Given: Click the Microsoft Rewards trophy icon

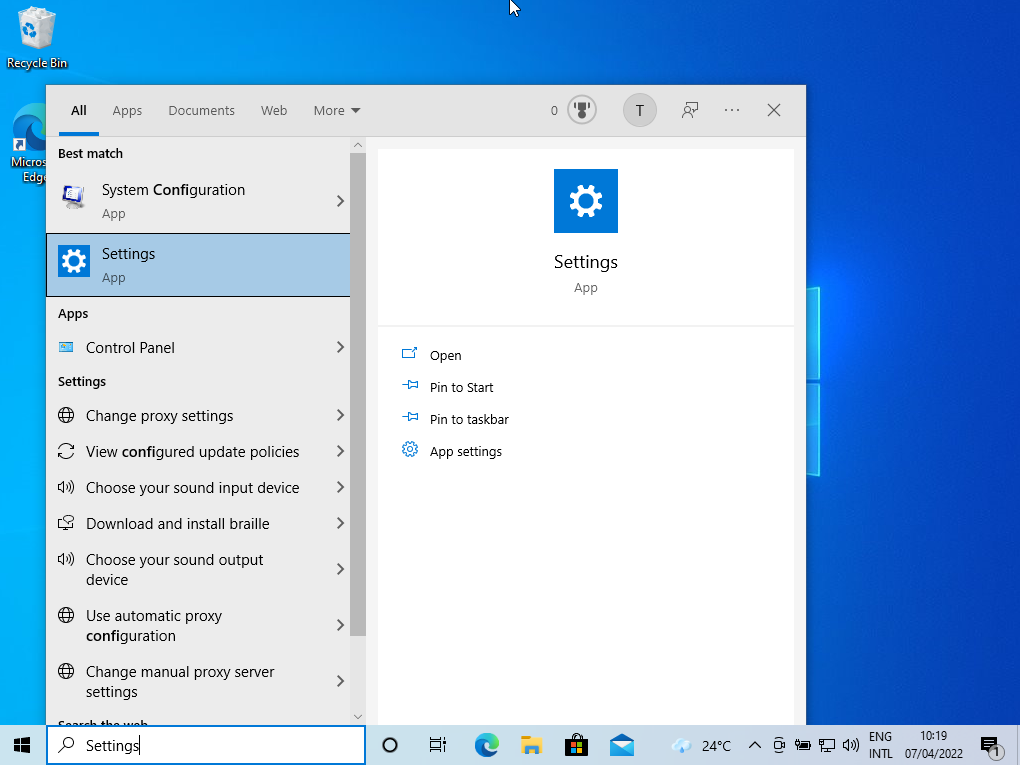Looking at the screenshot, I should point(582,110).
